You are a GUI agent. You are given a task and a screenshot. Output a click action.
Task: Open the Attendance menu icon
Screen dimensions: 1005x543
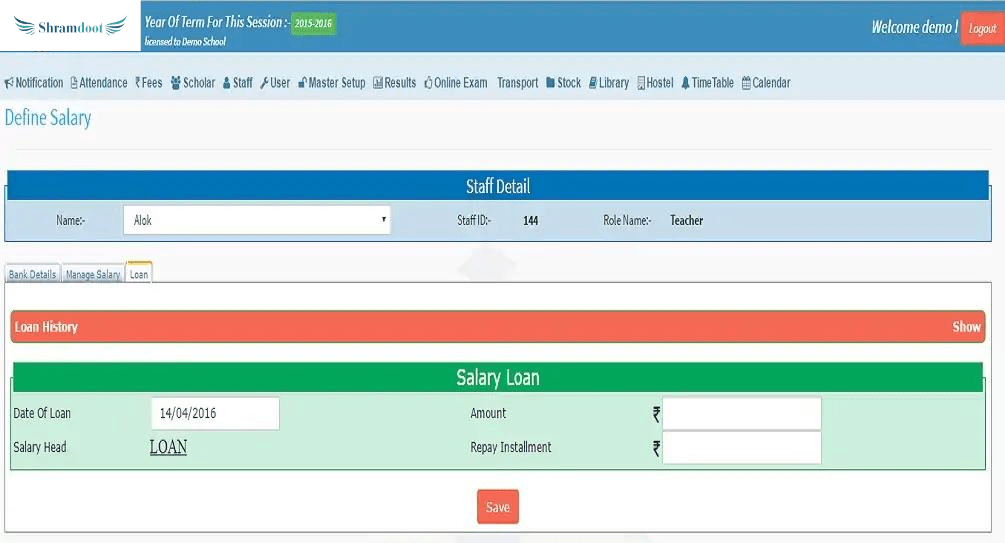click(x=73, y=83)
